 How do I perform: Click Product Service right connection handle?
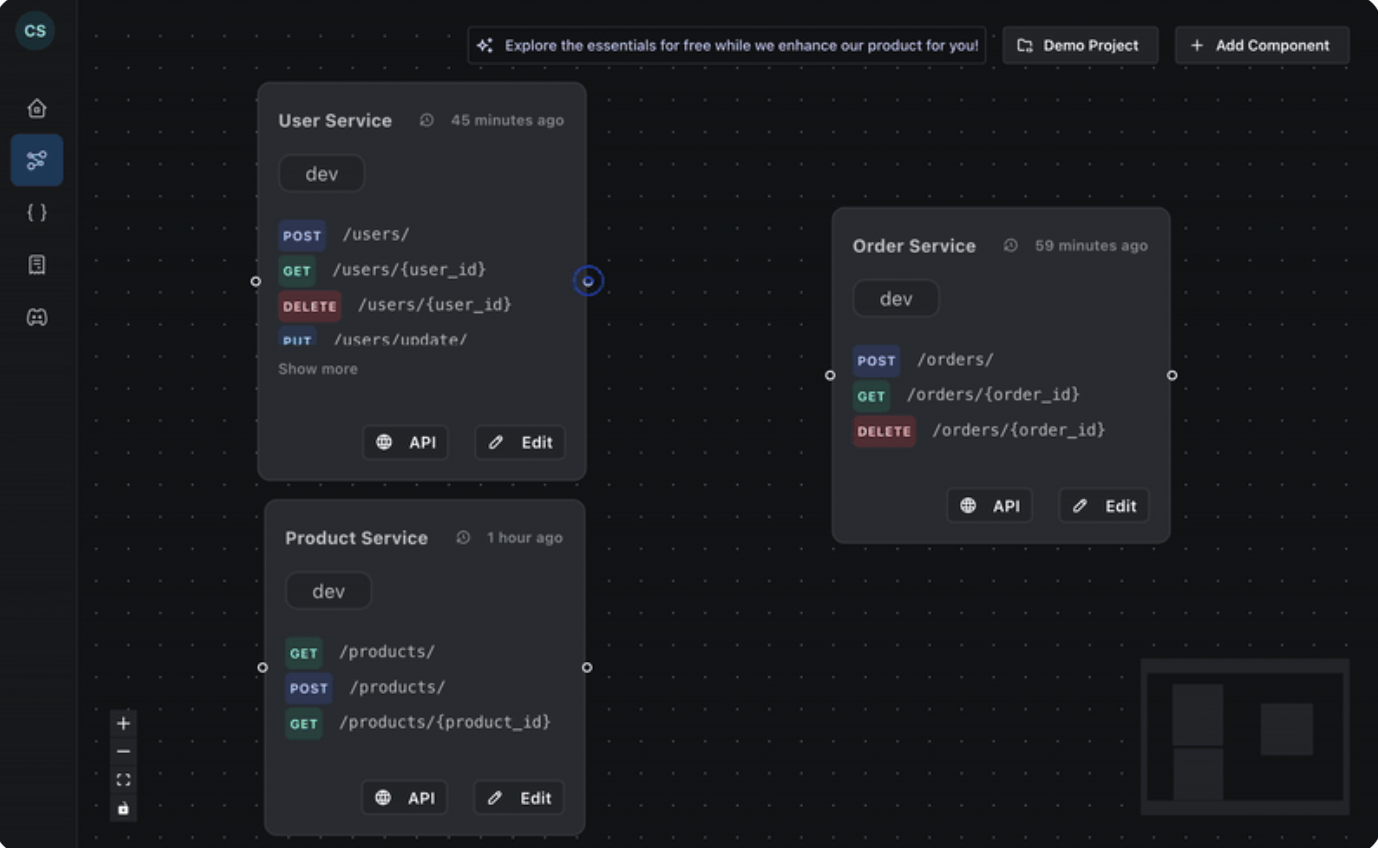[587, 667]
